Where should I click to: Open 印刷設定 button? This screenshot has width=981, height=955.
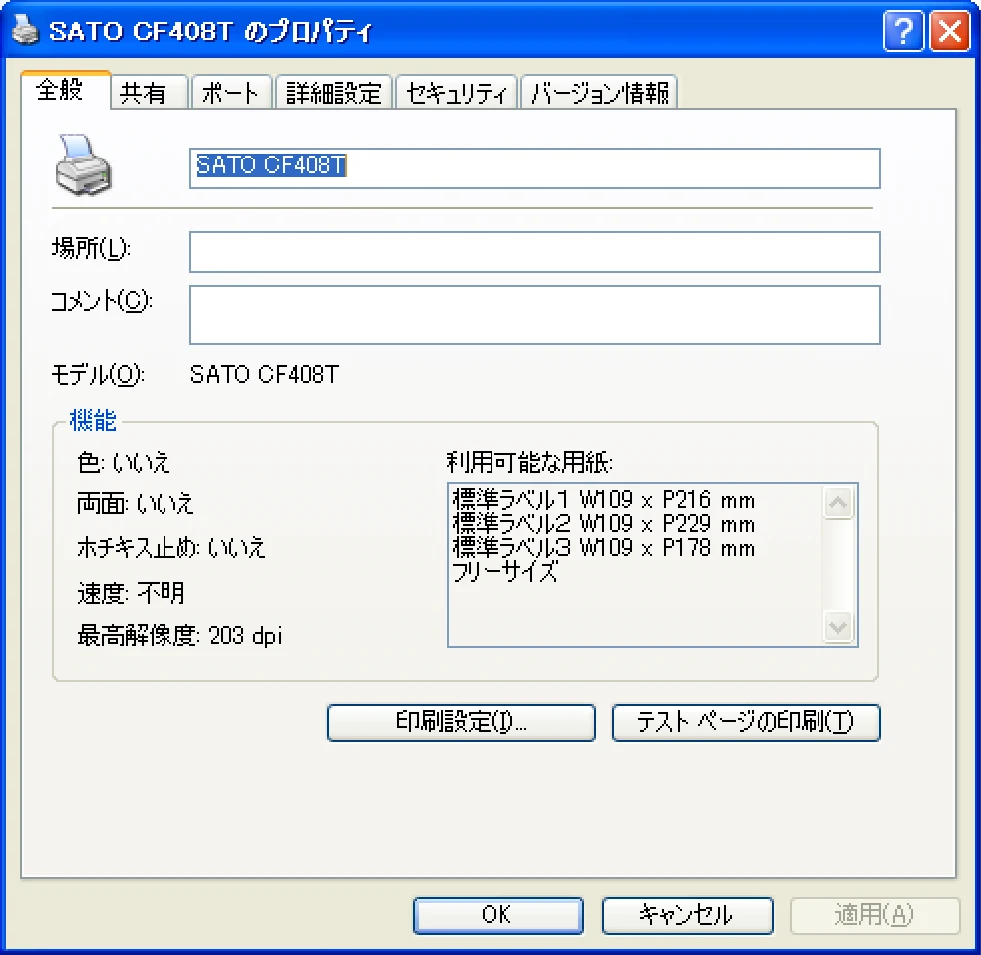461,722
